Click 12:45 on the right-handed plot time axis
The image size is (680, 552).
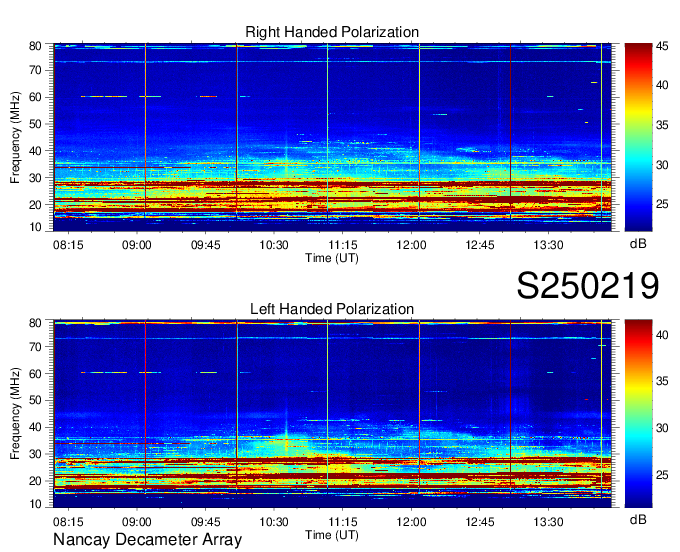pyautogui.click(x=480, y=245)
